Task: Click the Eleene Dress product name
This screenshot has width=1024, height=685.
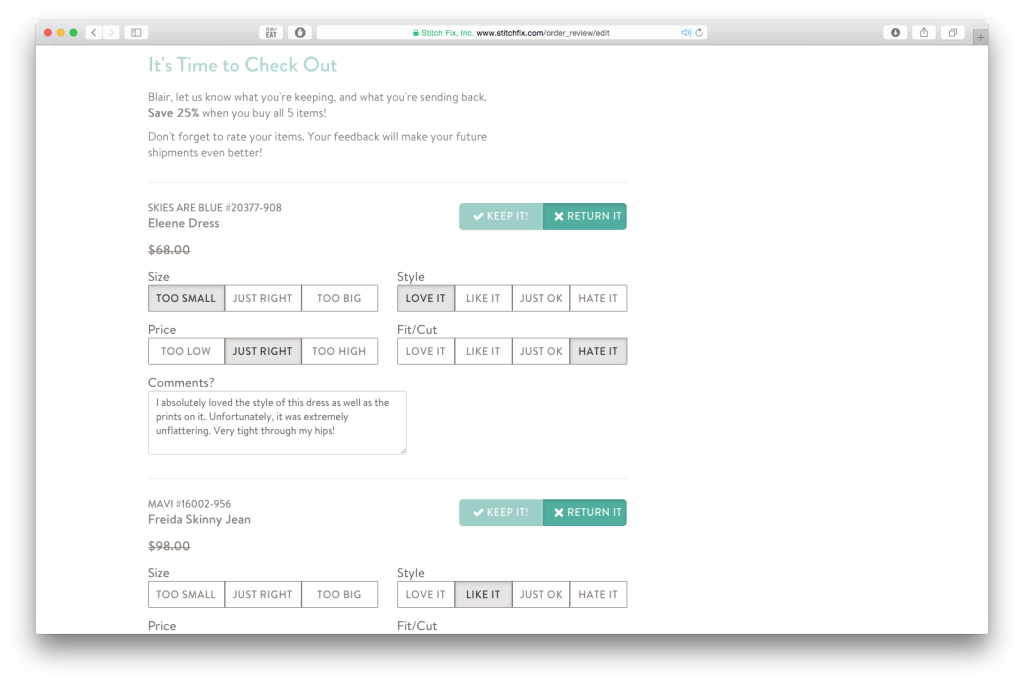Action: (x=184, y=223)
